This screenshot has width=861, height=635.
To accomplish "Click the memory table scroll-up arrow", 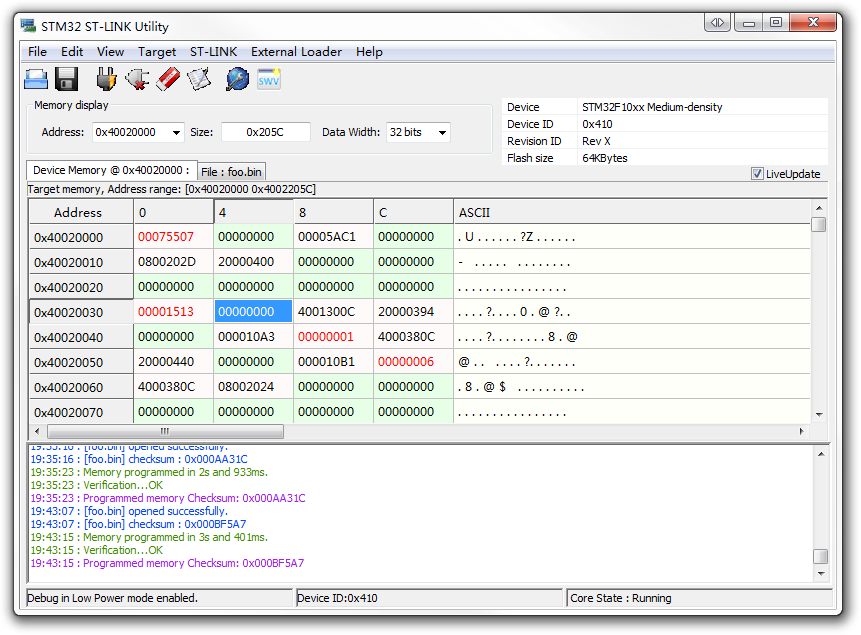I will point(819,208).
